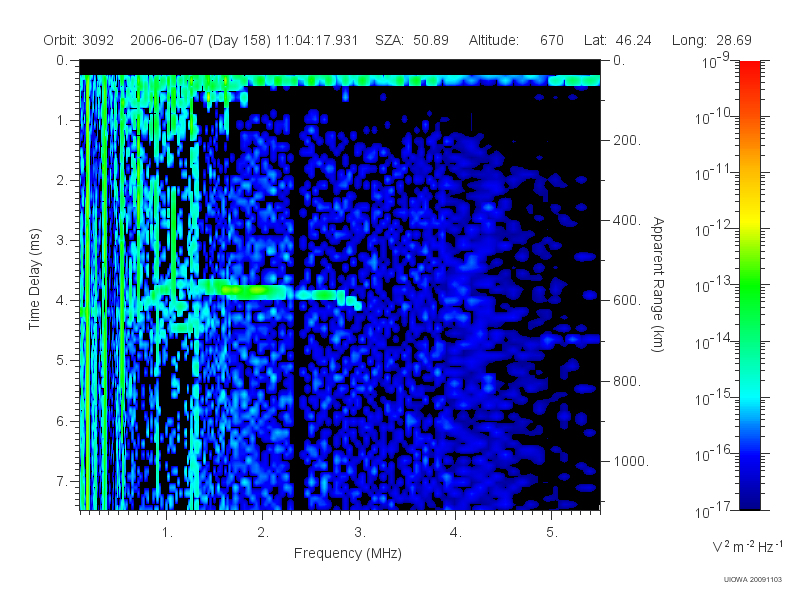This screenshot has height=600, width=800.
Task: Click the 'V² m⁻² Hz⁻¹' units label
Action: [x=747, y=546]
